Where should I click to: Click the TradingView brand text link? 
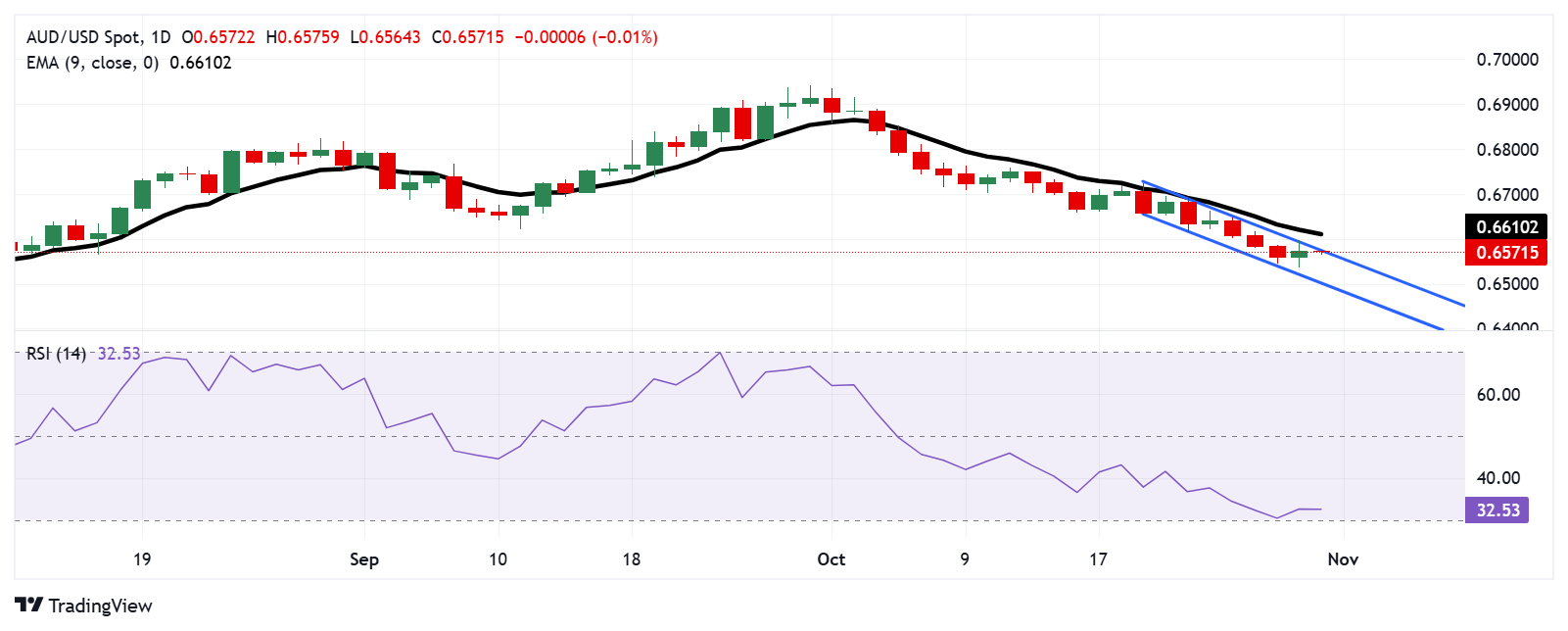point(100,606)
